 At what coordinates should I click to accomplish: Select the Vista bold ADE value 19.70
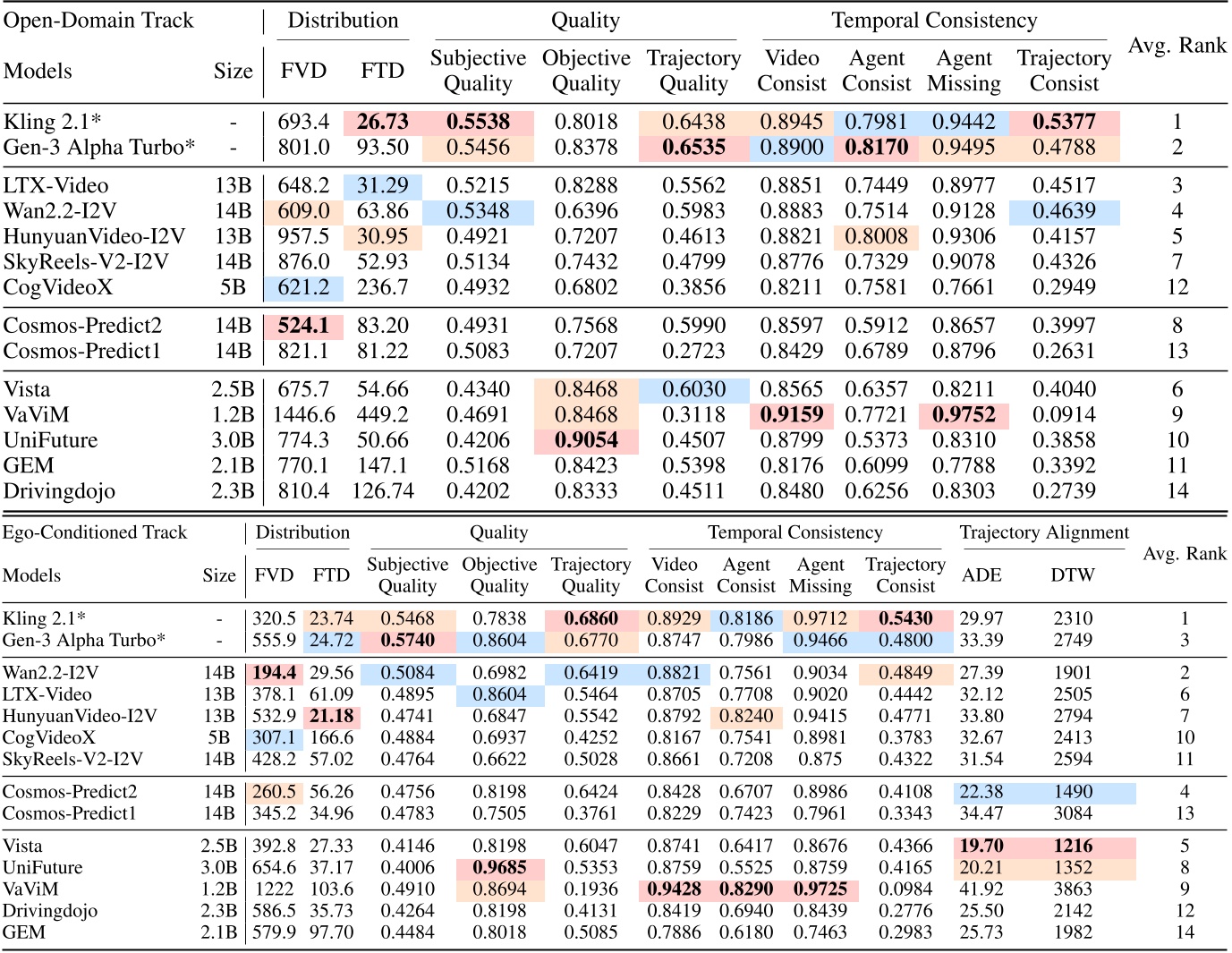[x=983, y=845]
